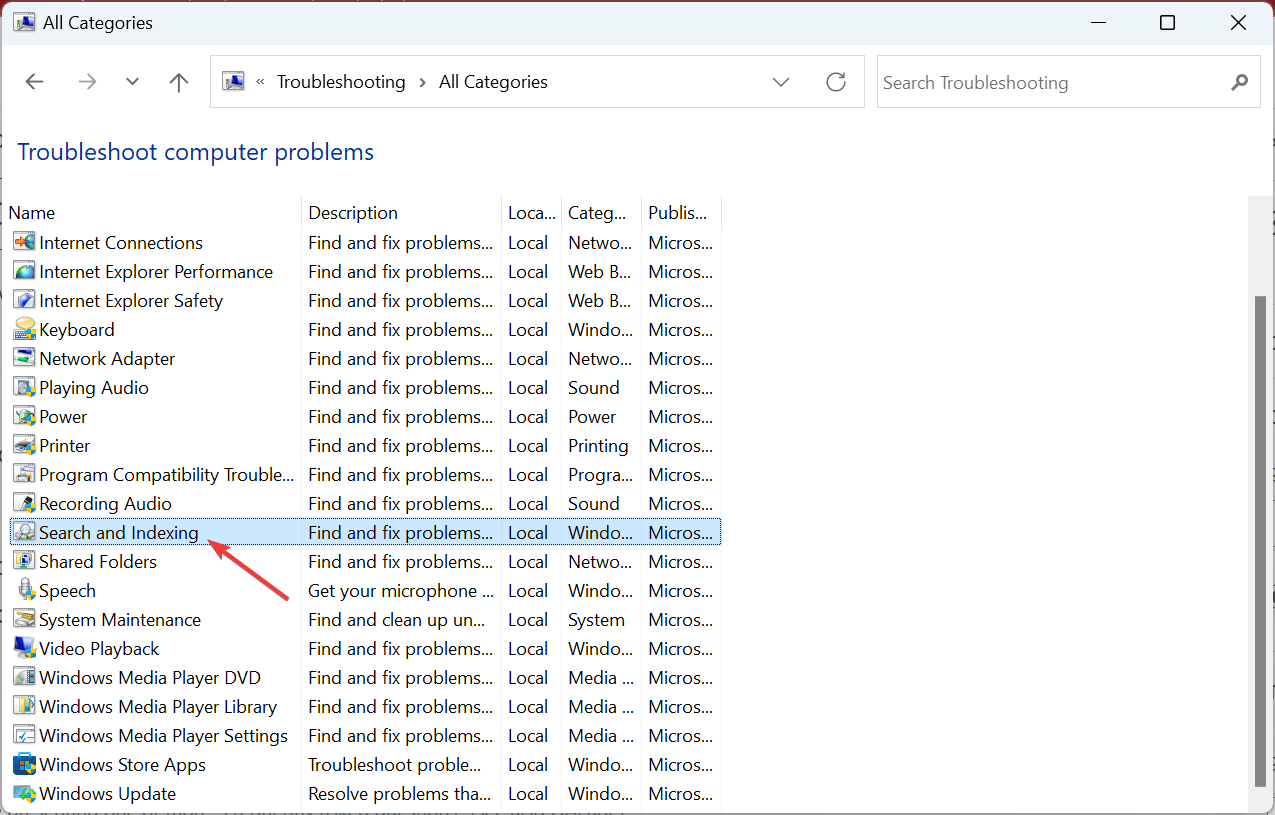This screenshot has width=1275, height=815.
Task: Click the Program Compatibility Troubleshooter icon
Action: 24,474
